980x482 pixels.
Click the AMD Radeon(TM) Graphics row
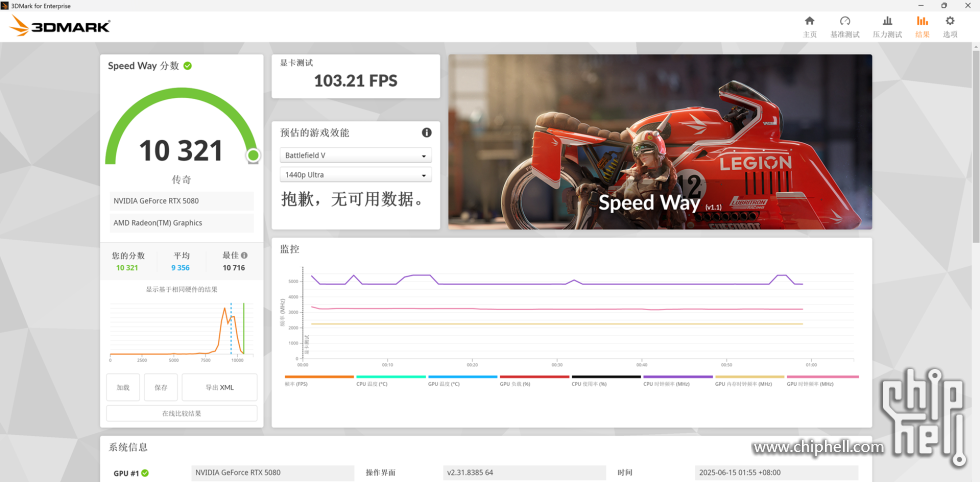182,223
